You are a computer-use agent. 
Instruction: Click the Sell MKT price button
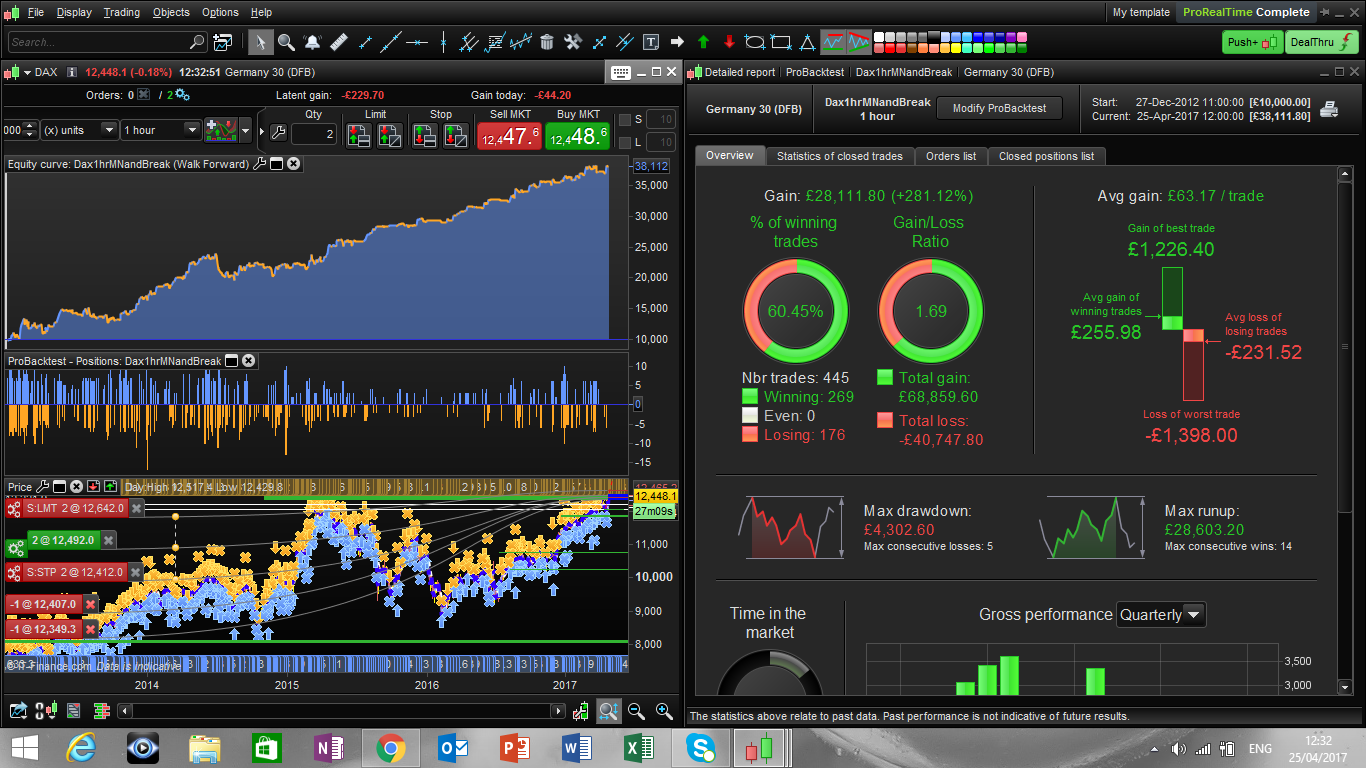point(510,136)
